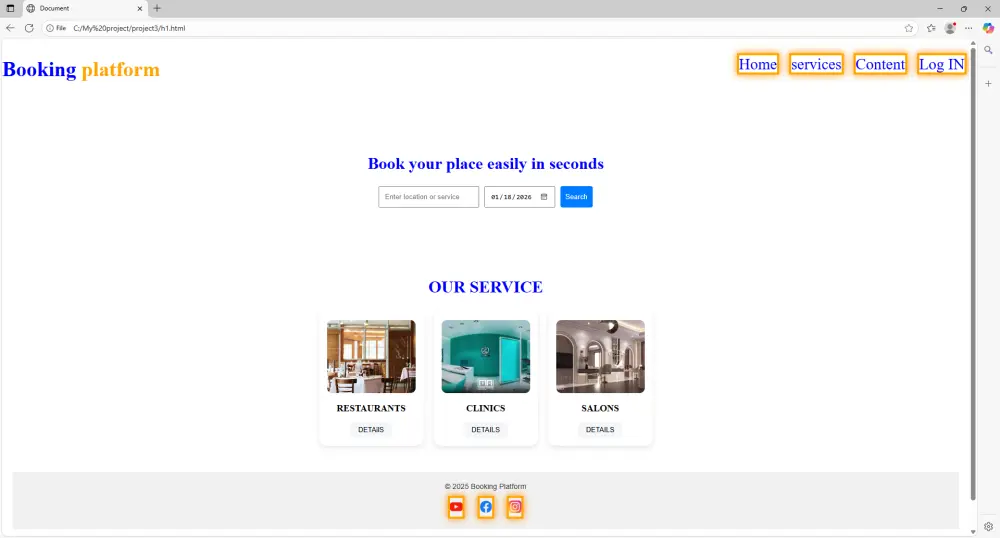Click the RESTAURANTS card title
Image resolution: width=1000 pixels, height=538 pixels.
tap(371, 408)
